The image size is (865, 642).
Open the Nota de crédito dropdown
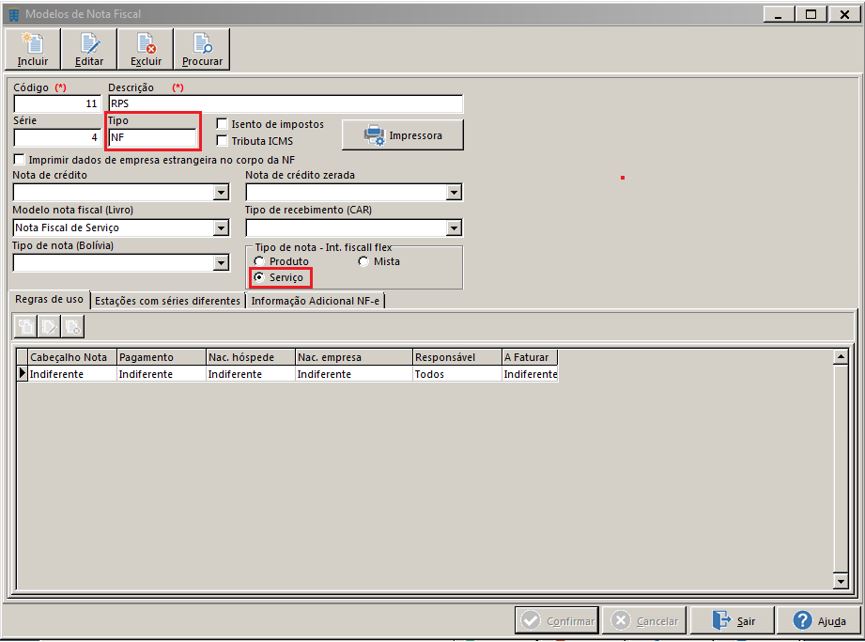pos(221,192)
